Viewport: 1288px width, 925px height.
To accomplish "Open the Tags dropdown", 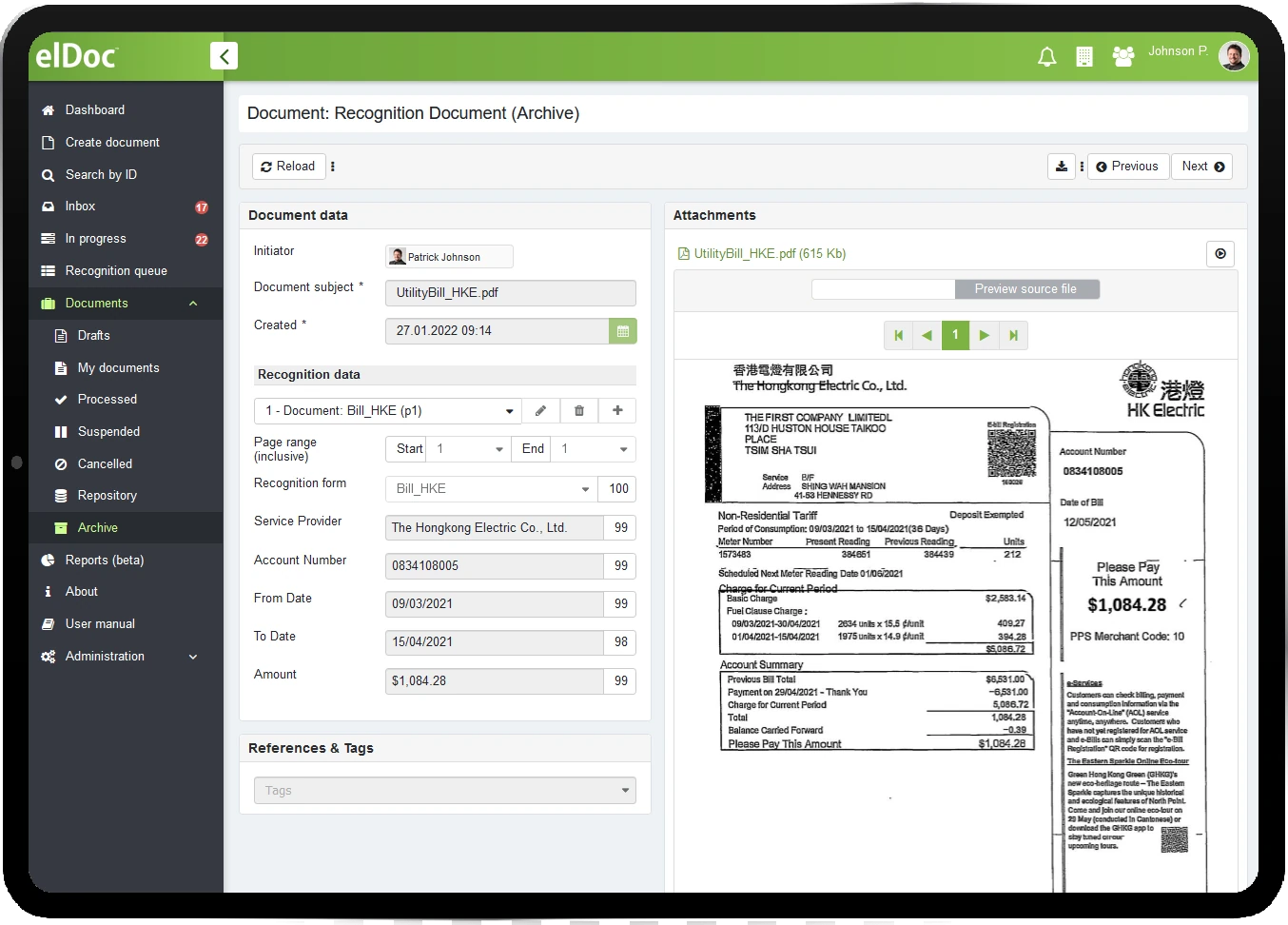I will [x=444, y=791].
